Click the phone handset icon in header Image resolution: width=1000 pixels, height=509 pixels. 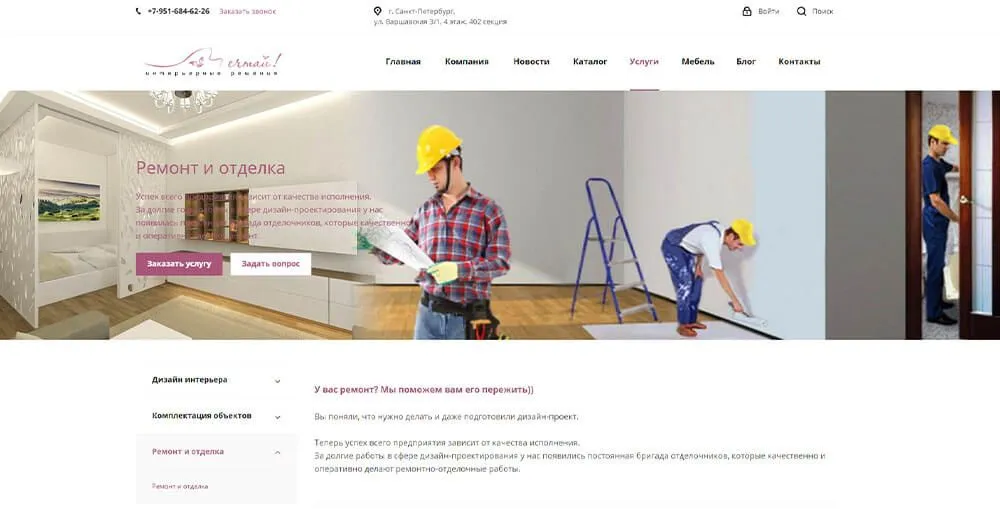click(x=138, y=11)
